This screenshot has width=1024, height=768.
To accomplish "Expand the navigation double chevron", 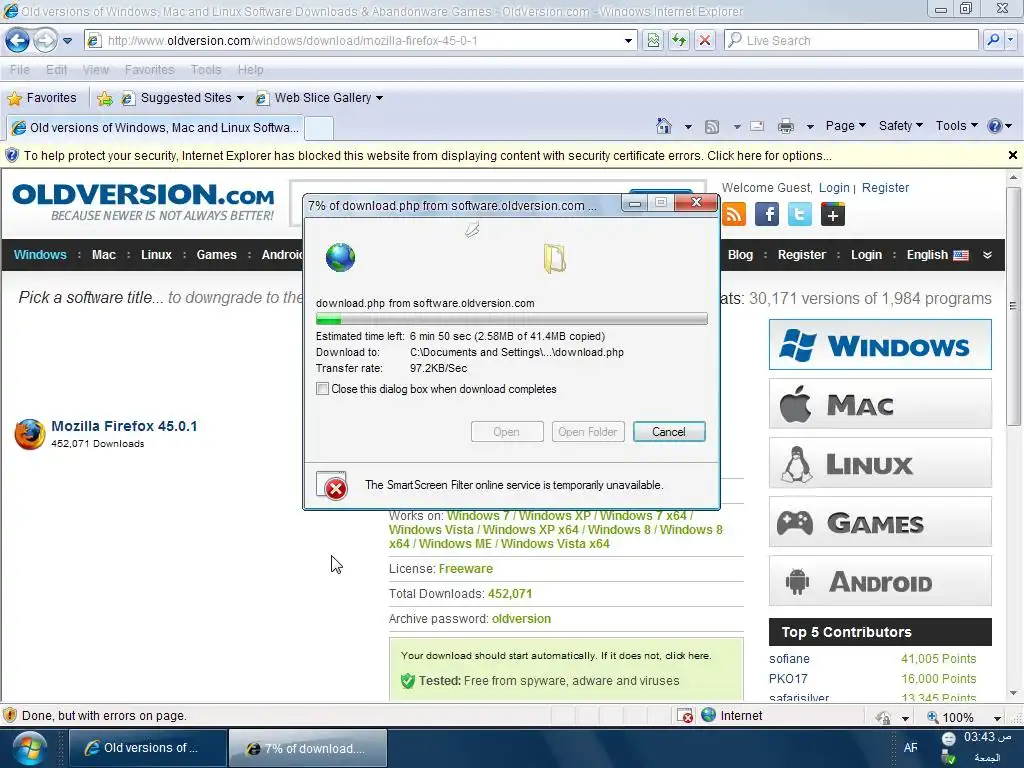I will [987, 255].
